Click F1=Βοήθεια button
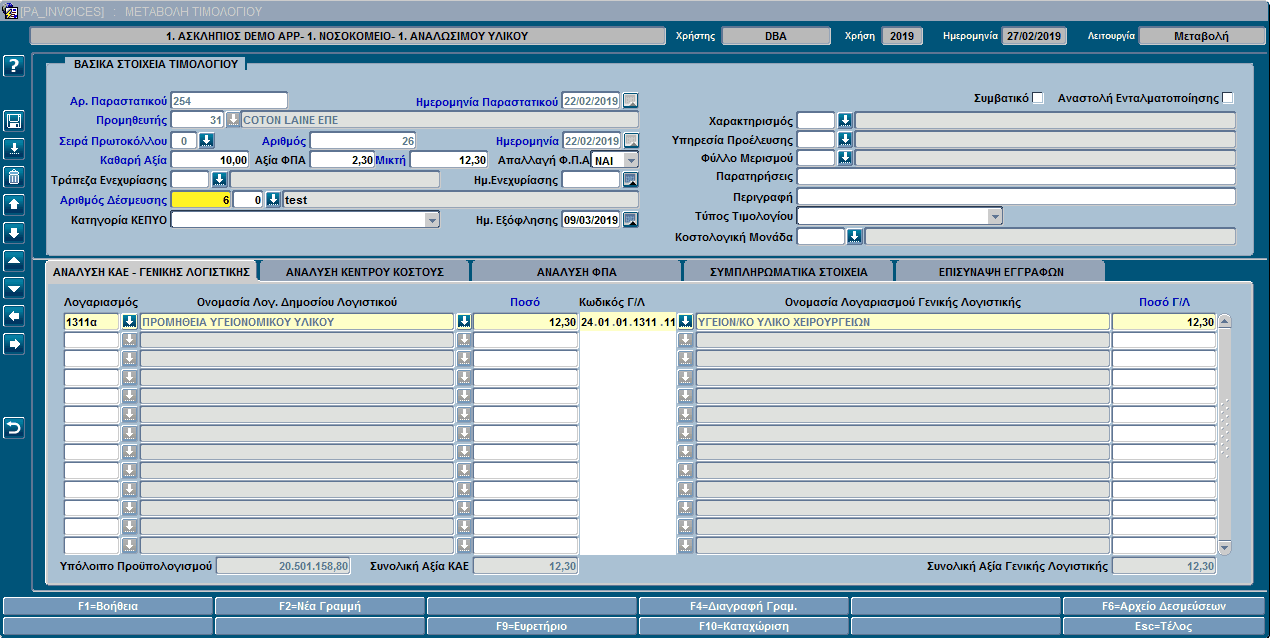The image size is (1270, 638). click(x=108, y=606)
